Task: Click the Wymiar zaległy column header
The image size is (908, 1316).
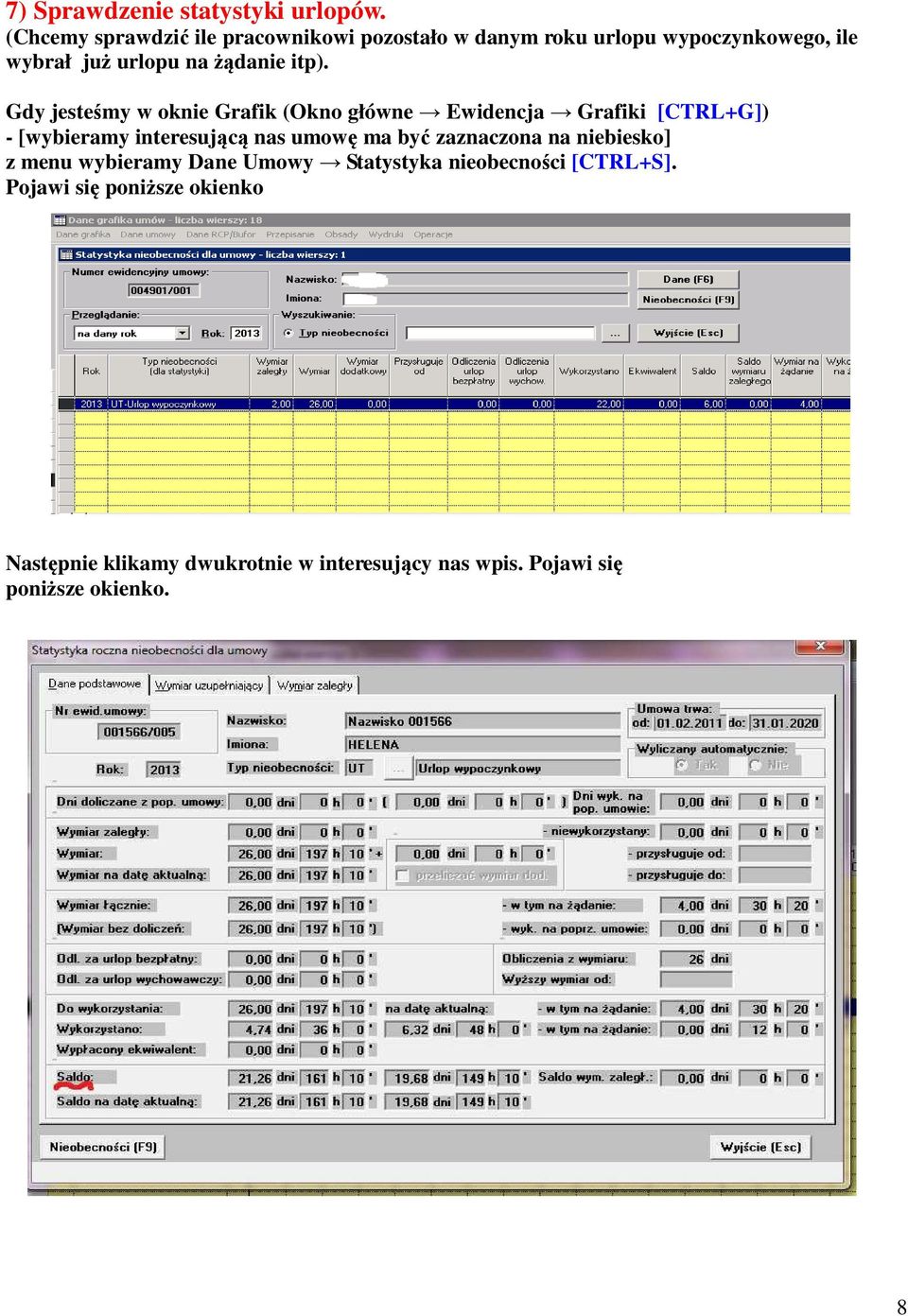Action: 271,367
